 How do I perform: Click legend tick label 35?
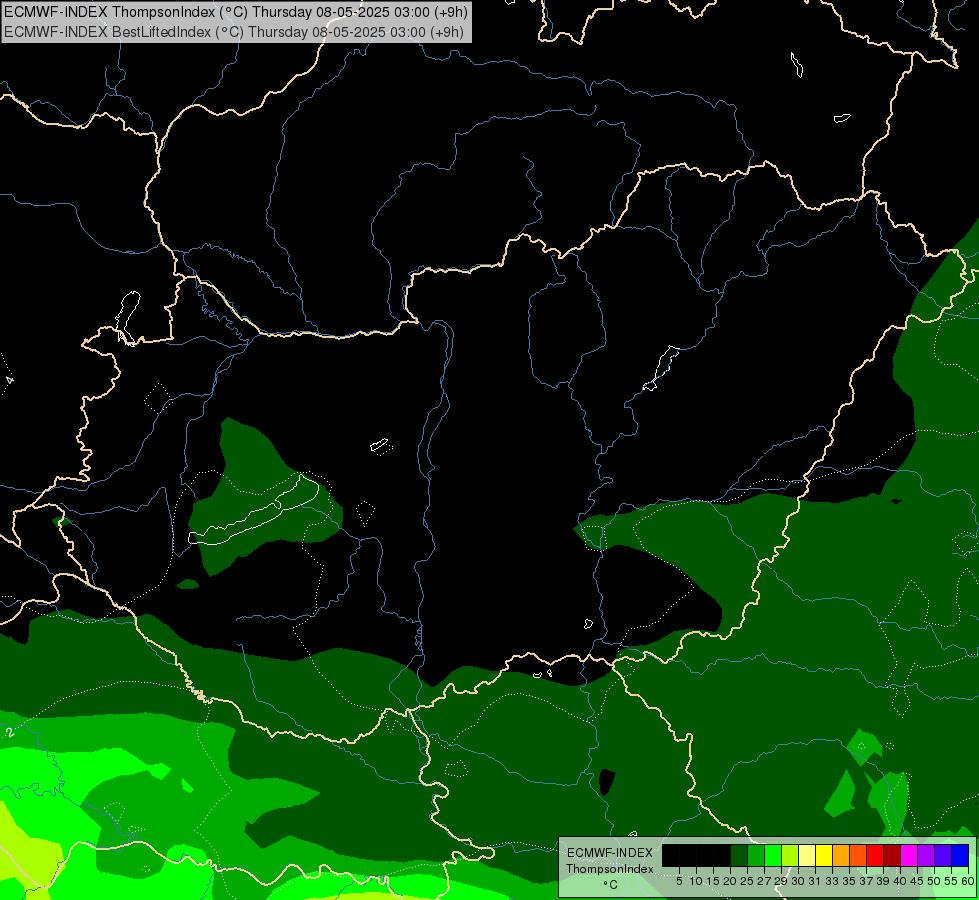849,881
